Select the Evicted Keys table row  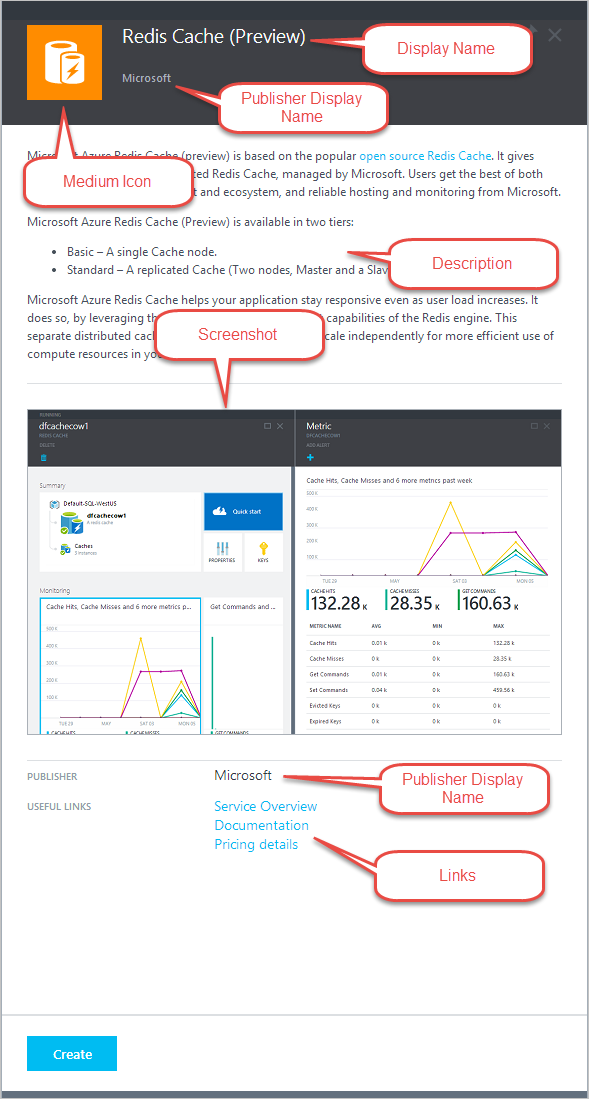428,705
